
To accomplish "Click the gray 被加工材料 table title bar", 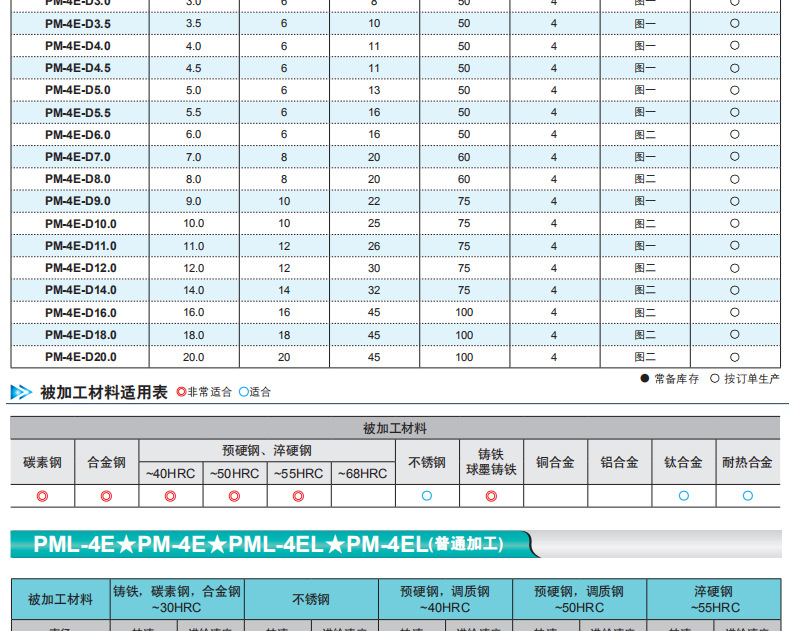I will 395,428.
